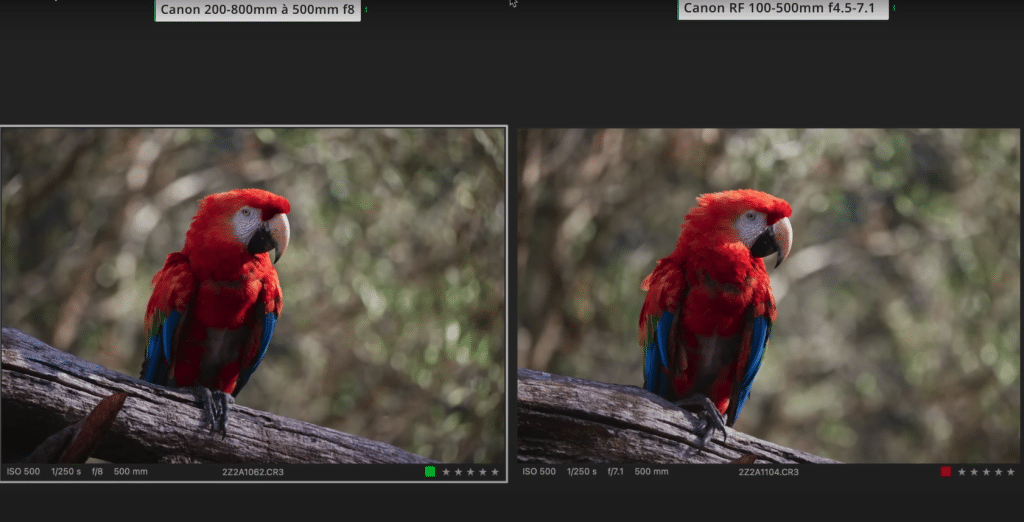
Task: Click the "Canon 200-800mm à 500mm f8" label
Action: tap(257, 10)
